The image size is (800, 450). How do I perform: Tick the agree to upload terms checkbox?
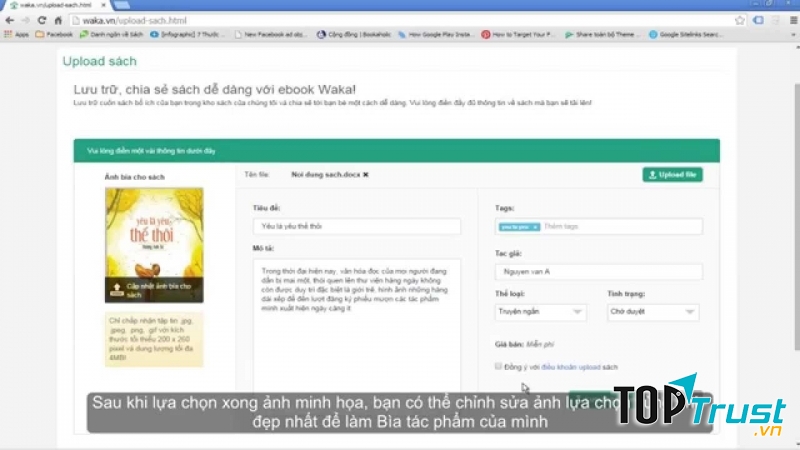pyautogui.click(x=499, y=367)
